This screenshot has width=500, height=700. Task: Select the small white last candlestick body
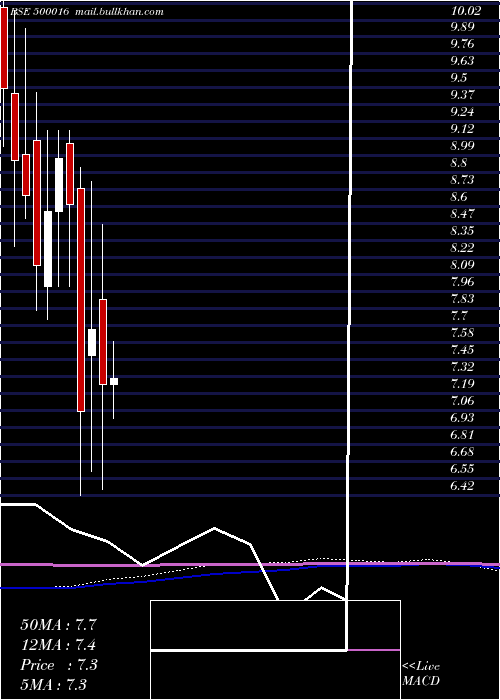114,381
